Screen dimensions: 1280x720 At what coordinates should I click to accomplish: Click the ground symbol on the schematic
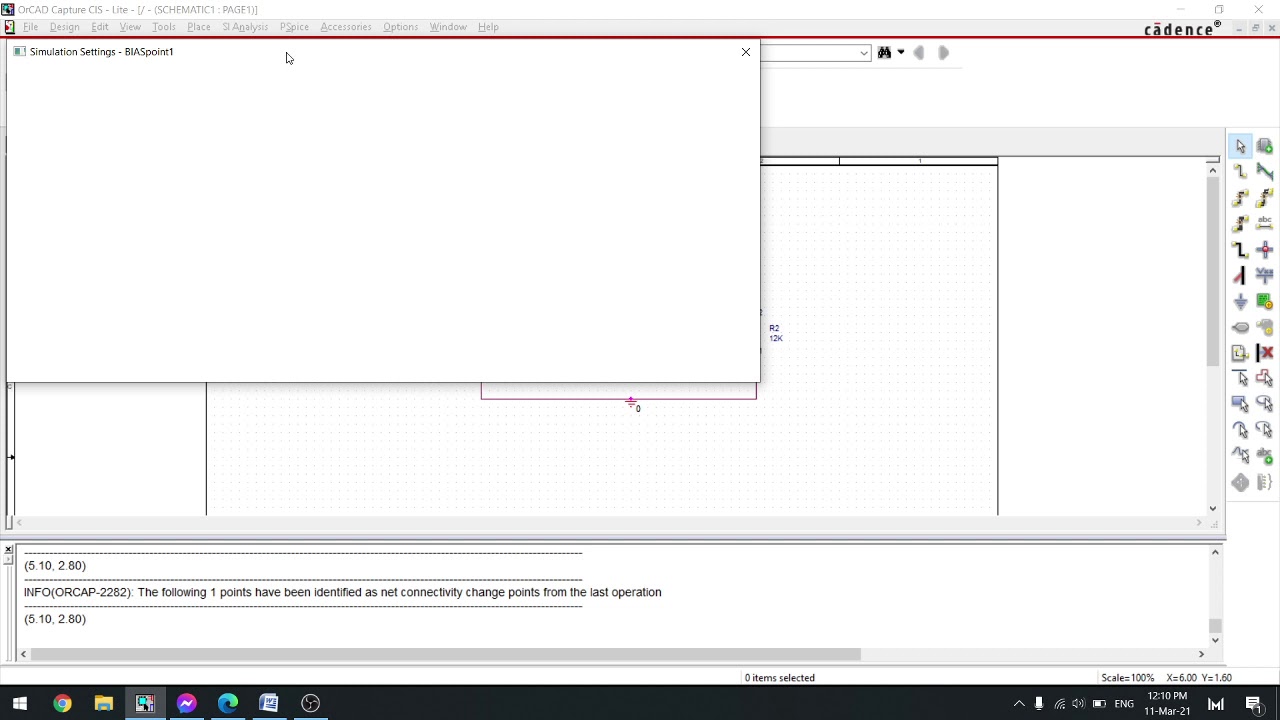(632, 404)
